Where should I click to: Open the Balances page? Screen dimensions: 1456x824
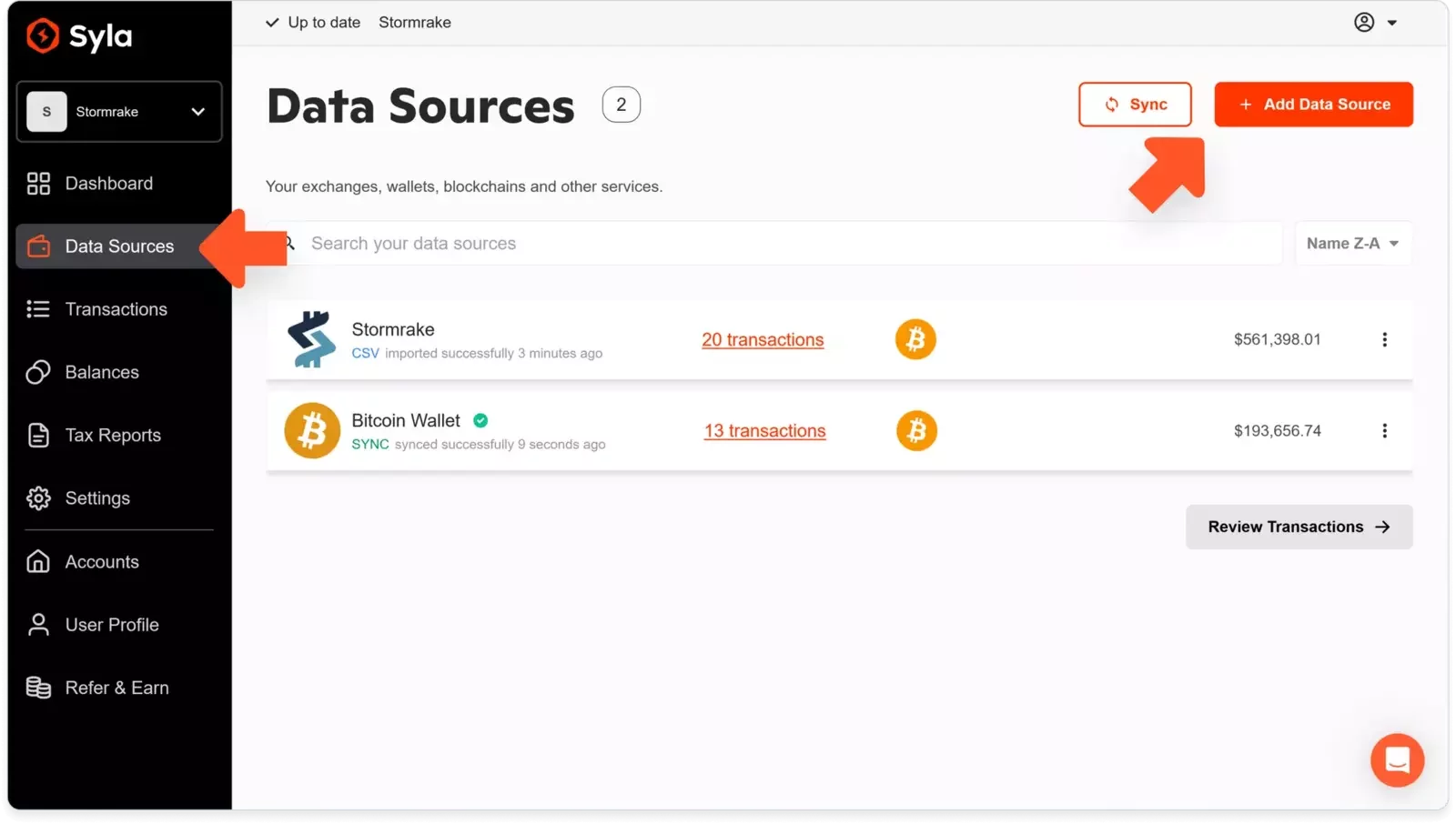(x=102, y=372)
